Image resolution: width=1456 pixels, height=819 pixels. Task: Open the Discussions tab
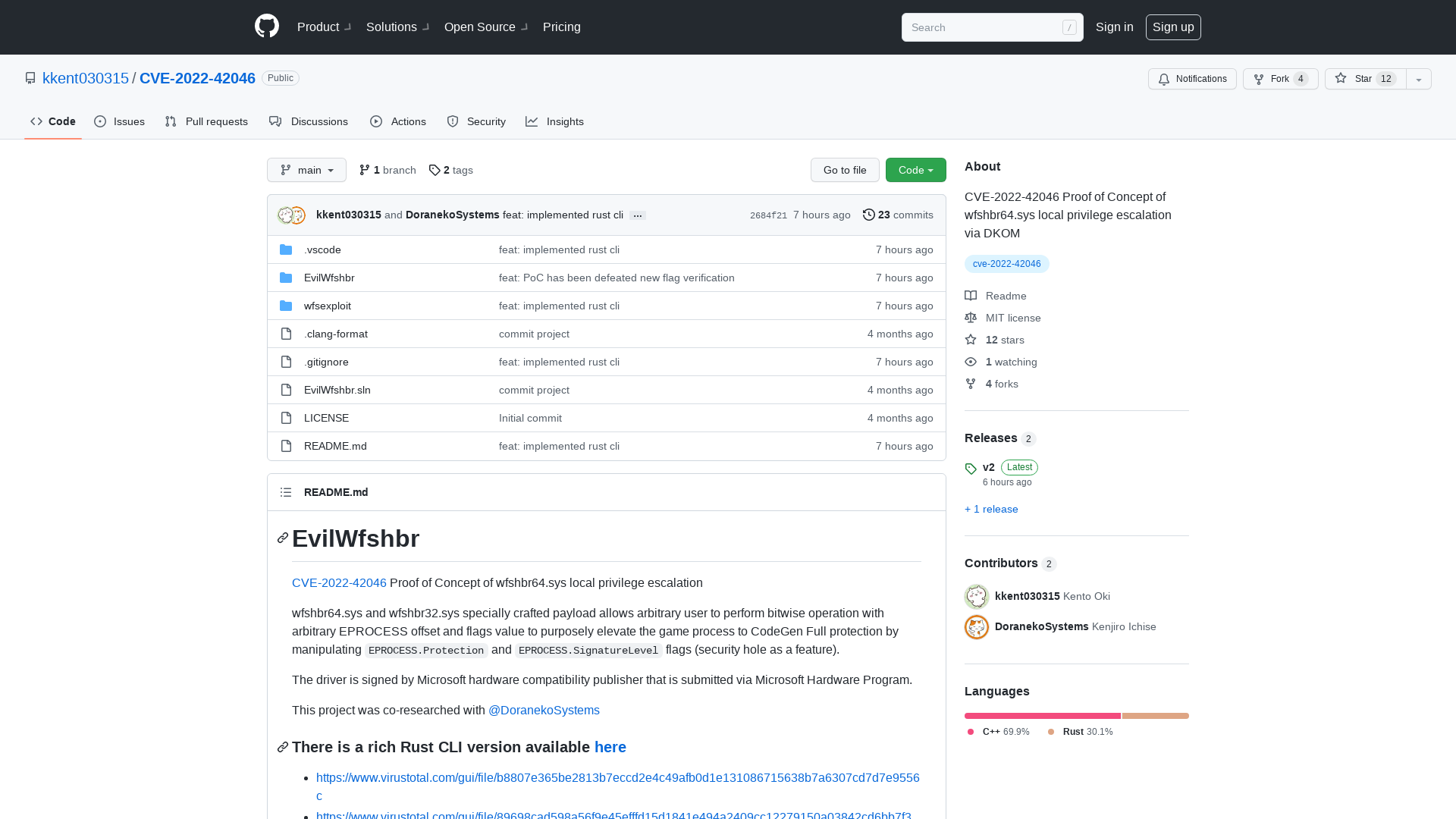pyautogui.click(x=309, y=121)
